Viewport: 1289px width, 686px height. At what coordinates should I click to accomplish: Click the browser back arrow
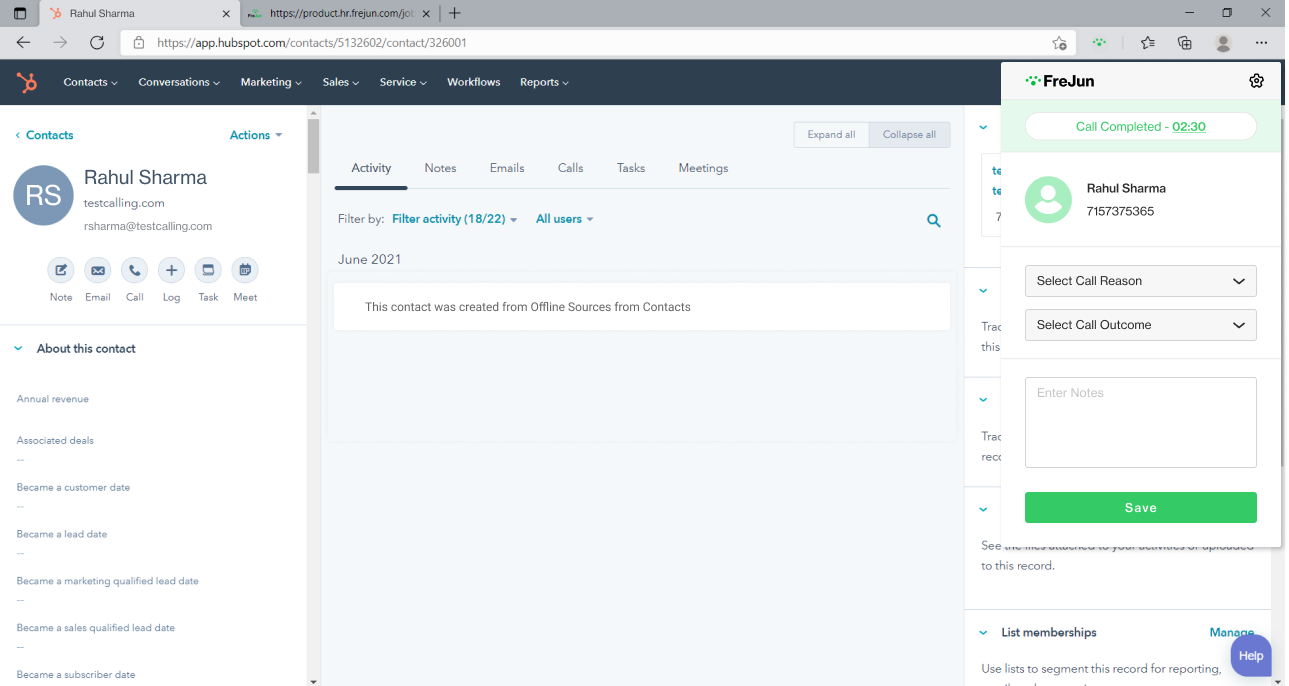click(x=24, y=43)
